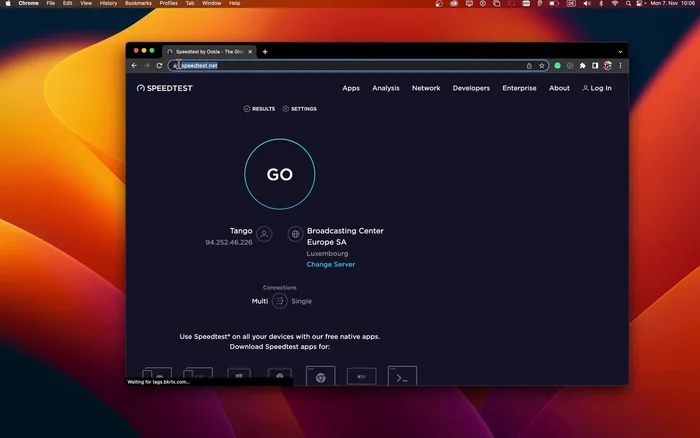Click the Tango provider name
This screenshot has height=438, width=700.
(241, 231)
